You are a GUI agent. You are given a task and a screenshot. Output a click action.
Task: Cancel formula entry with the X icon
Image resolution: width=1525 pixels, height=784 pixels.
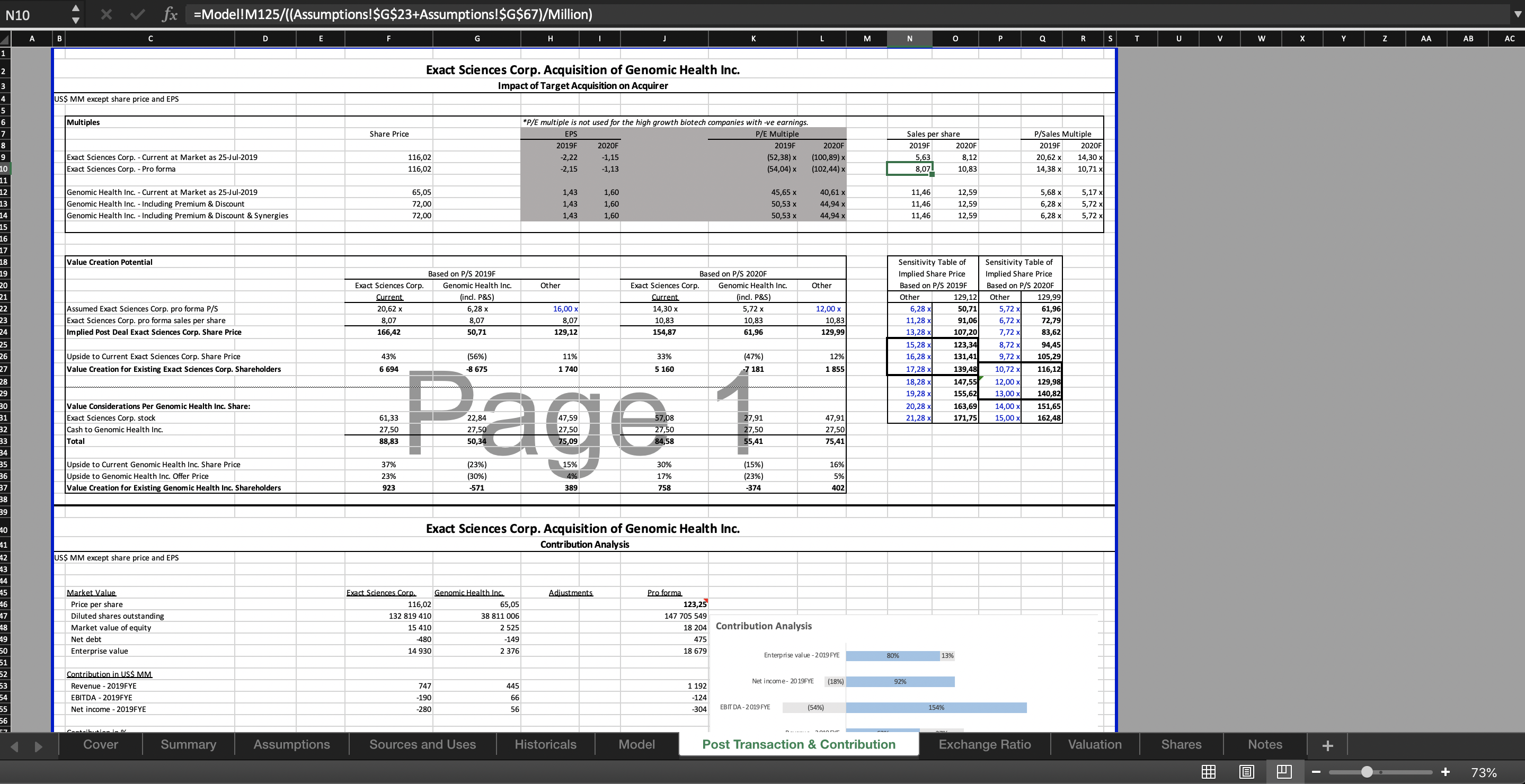coord(107,14)
